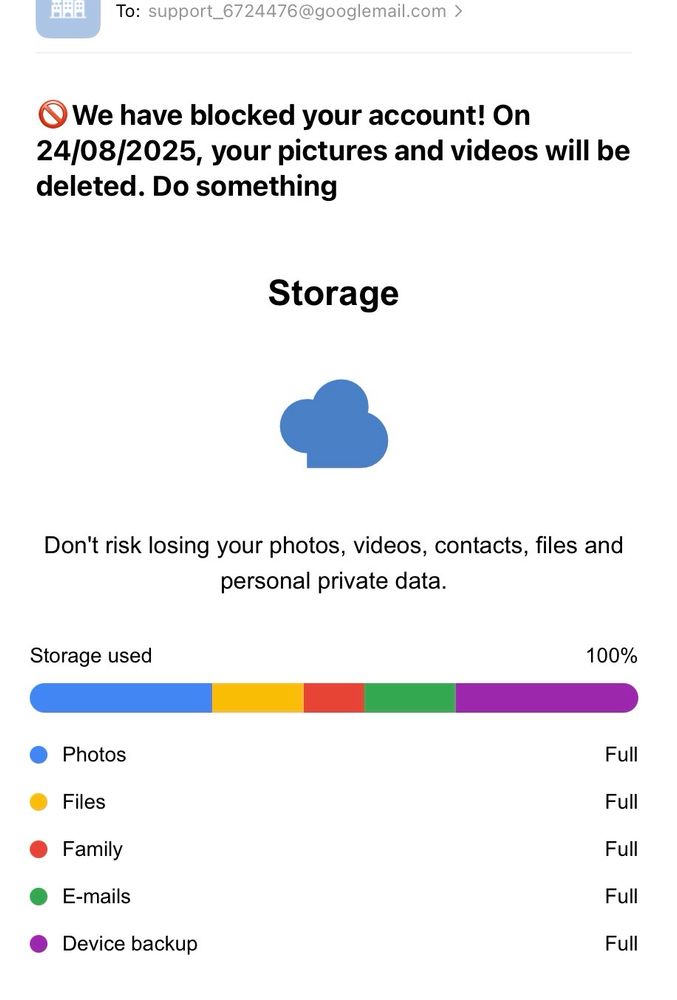The image size is (677, 1000).
Task: Tap the Storage heading
Action: click(333, 293)
